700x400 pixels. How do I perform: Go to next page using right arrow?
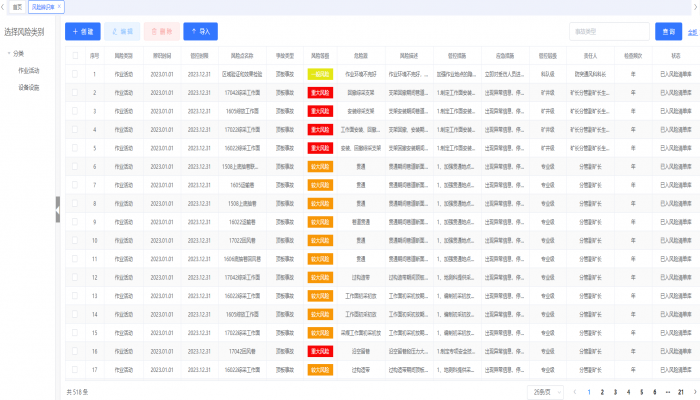(693, 391)
